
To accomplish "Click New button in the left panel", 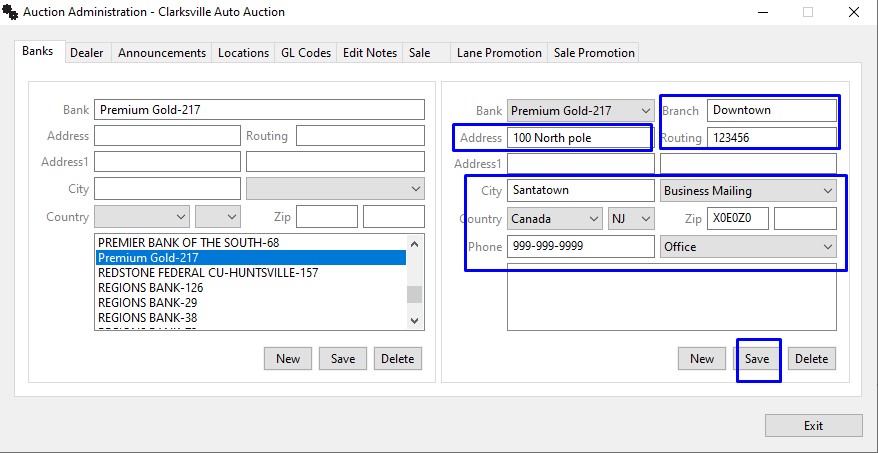I will (x=288, y=359).
